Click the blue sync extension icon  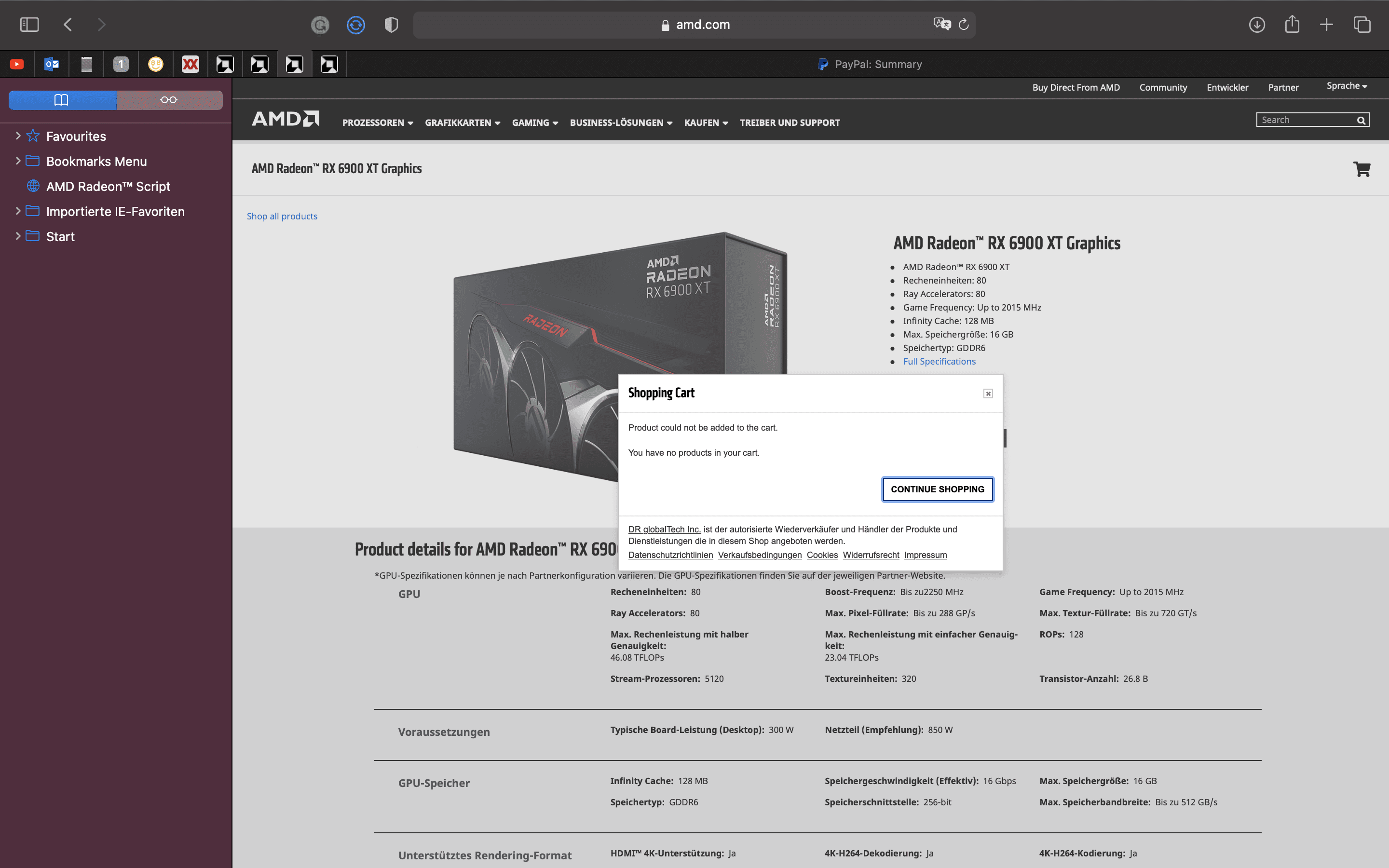(356, 25)
